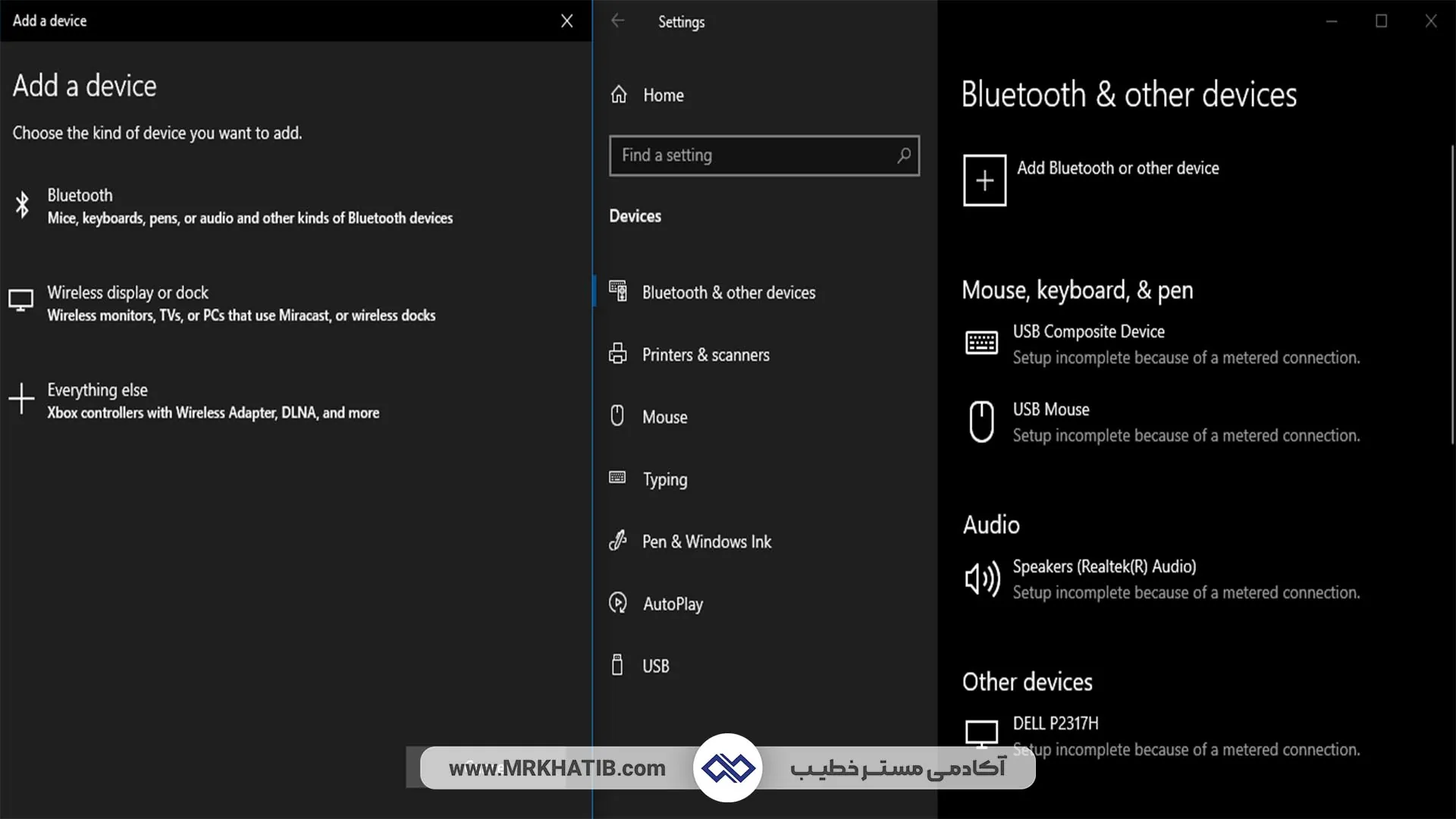The height and width of the screenshot is (819, 1456).
Task: Select DELL P2317H device entry
Action: click(1055, 723)
